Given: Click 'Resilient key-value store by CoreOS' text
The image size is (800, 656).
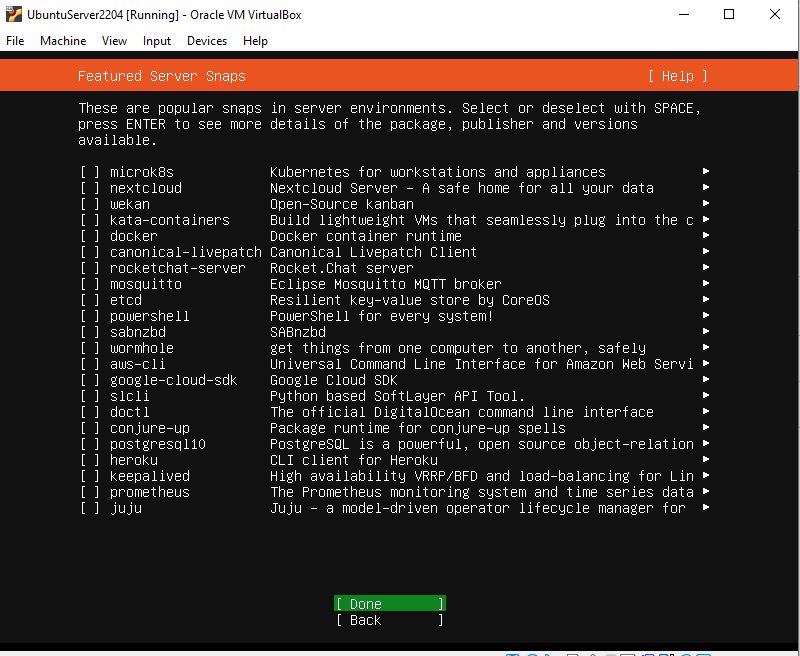Looking at the screenshot, I should click(x=410, y=300).
